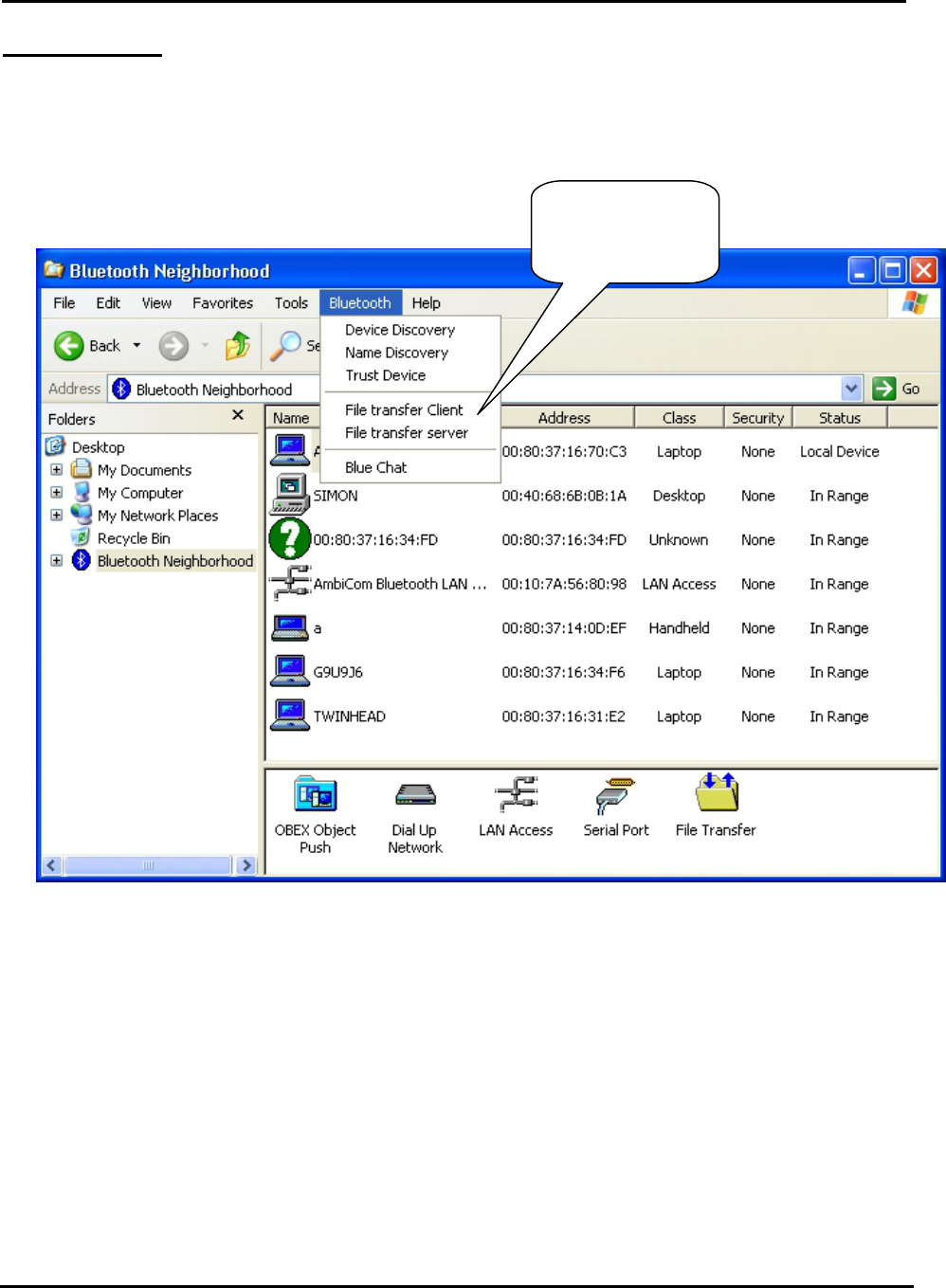Open the File menu
The width and height of the screenshot is (946, 1288).
coord(64,303)
